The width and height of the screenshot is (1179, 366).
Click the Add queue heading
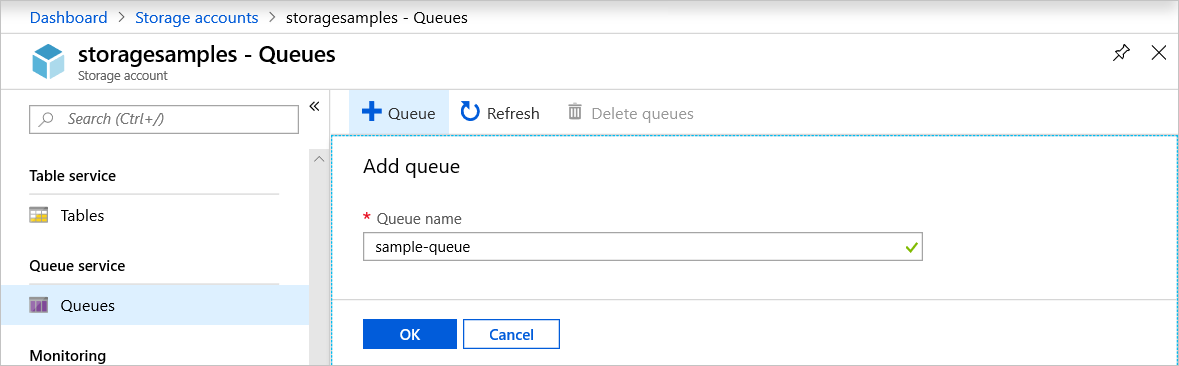(x=411, y=166)
